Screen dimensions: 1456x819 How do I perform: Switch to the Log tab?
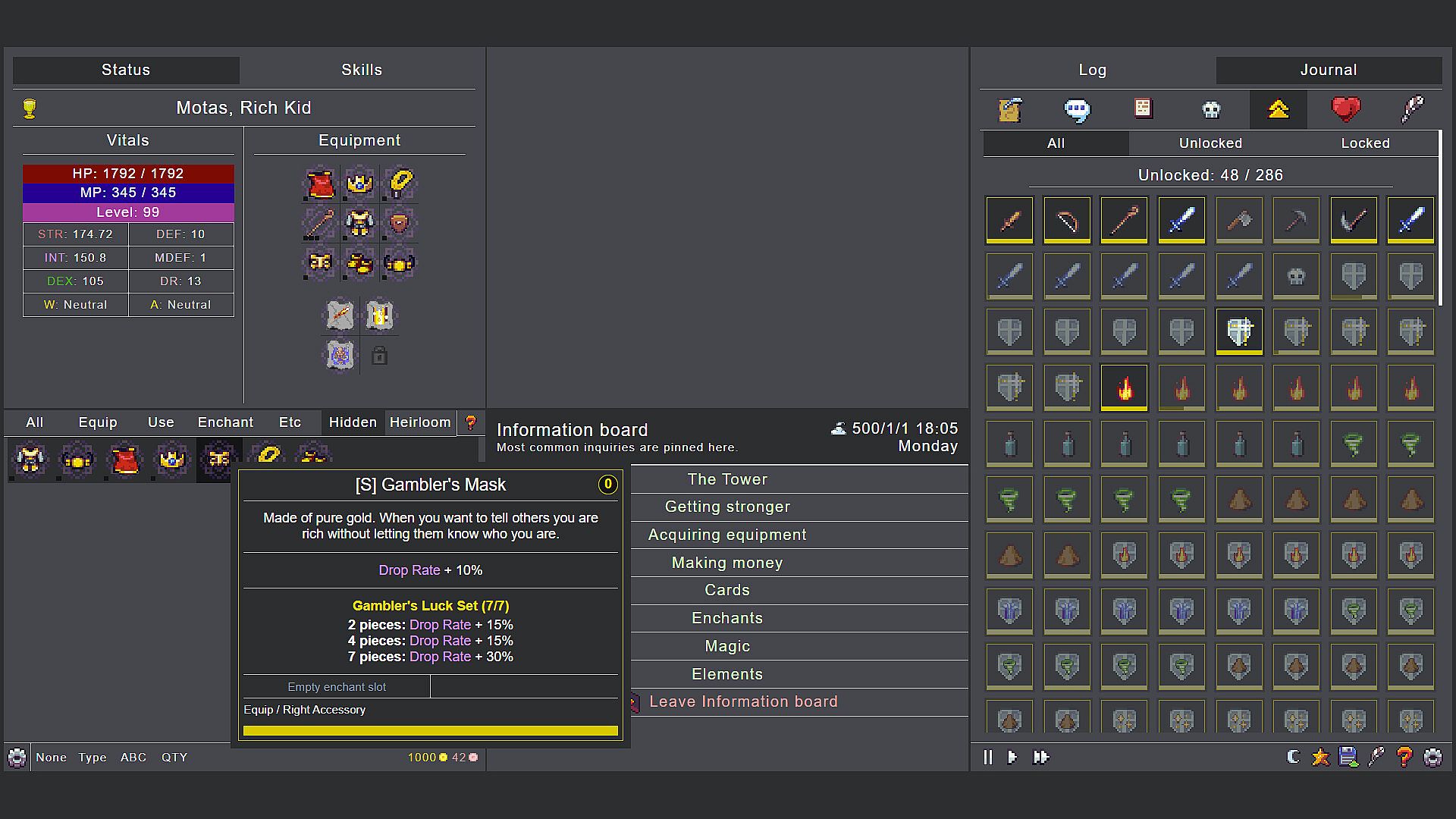point(1092,70)
